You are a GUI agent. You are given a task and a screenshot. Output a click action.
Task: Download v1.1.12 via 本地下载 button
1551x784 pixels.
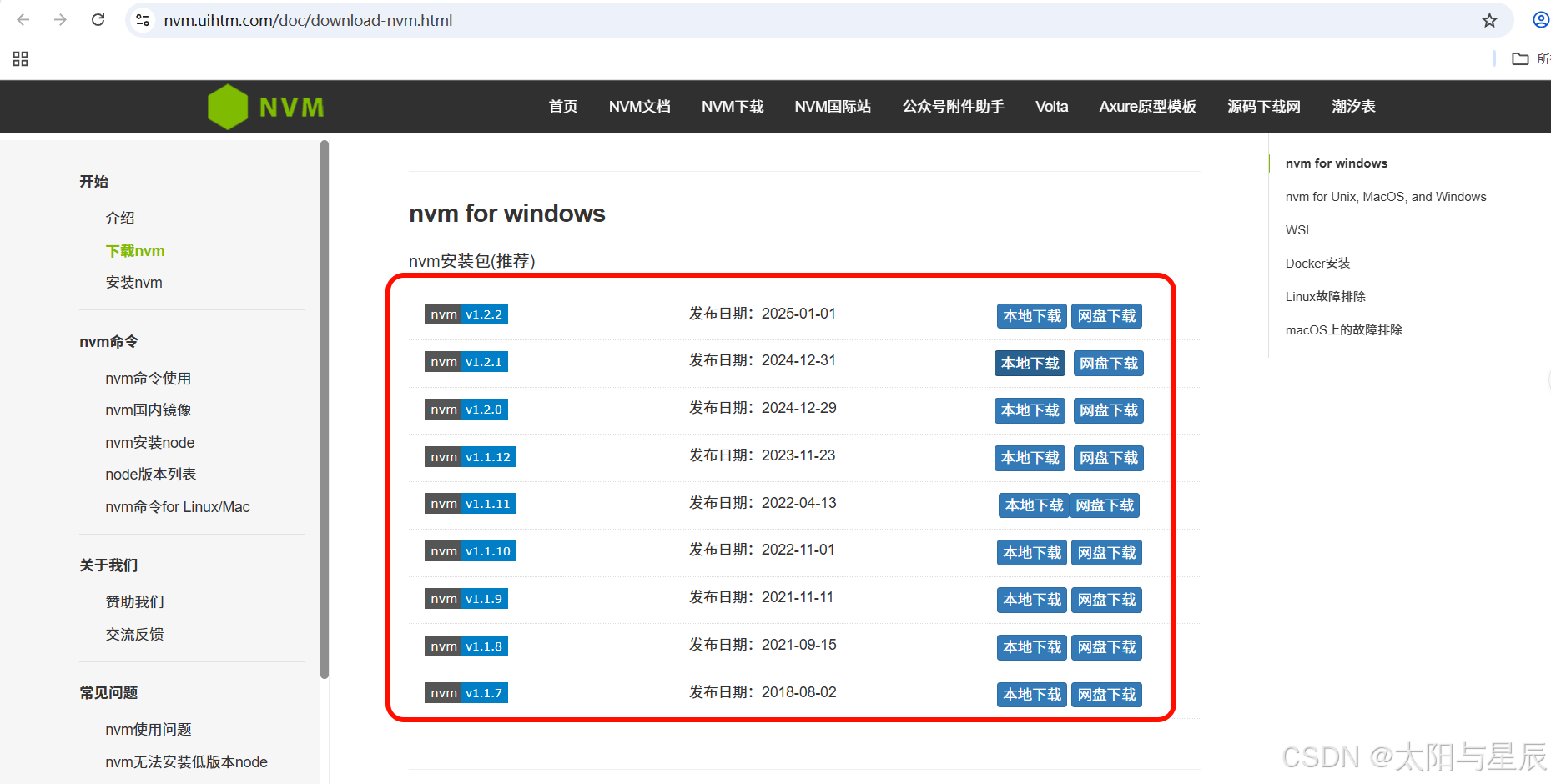point(1030,458)
